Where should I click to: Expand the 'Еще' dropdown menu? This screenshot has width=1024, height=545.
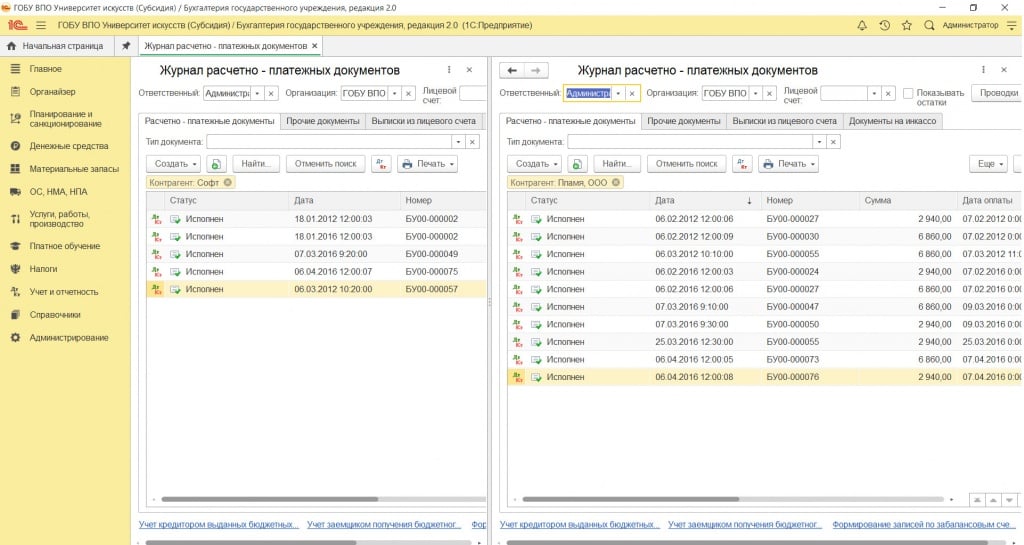click(988, 164)
